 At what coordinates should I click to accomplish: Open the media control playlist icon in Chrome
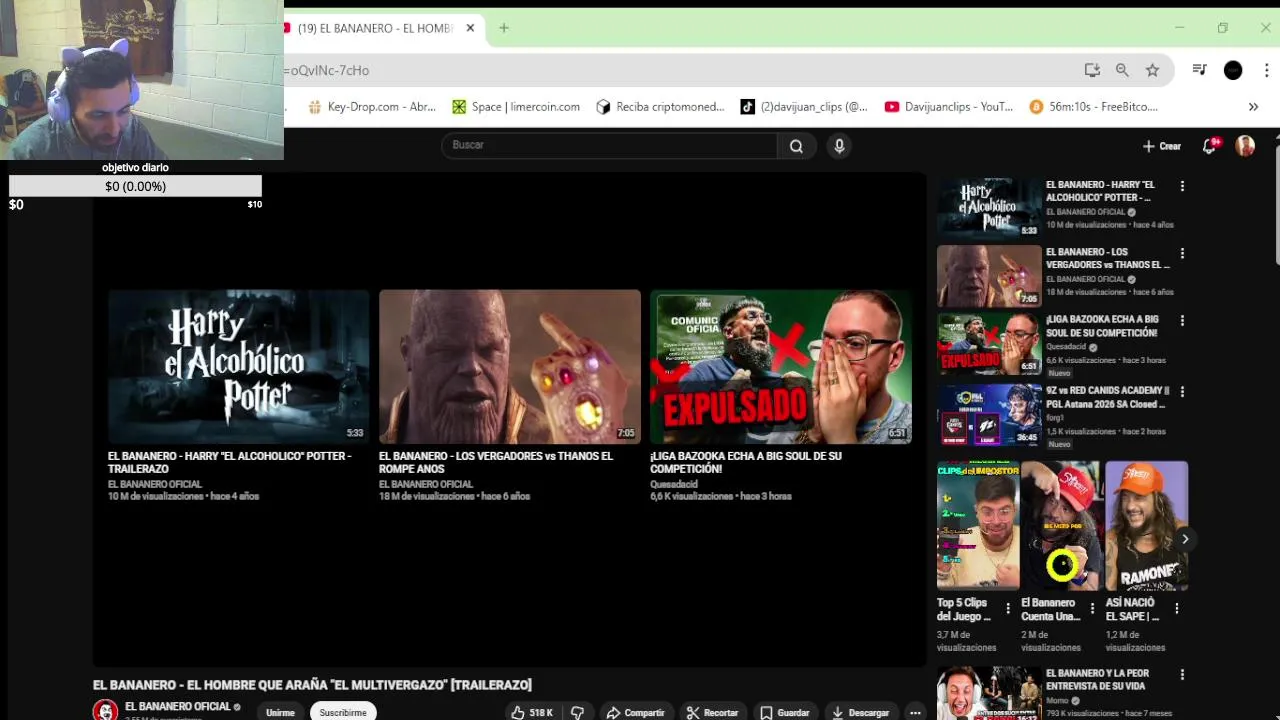pyautogui.click(x=1199, y=70)
